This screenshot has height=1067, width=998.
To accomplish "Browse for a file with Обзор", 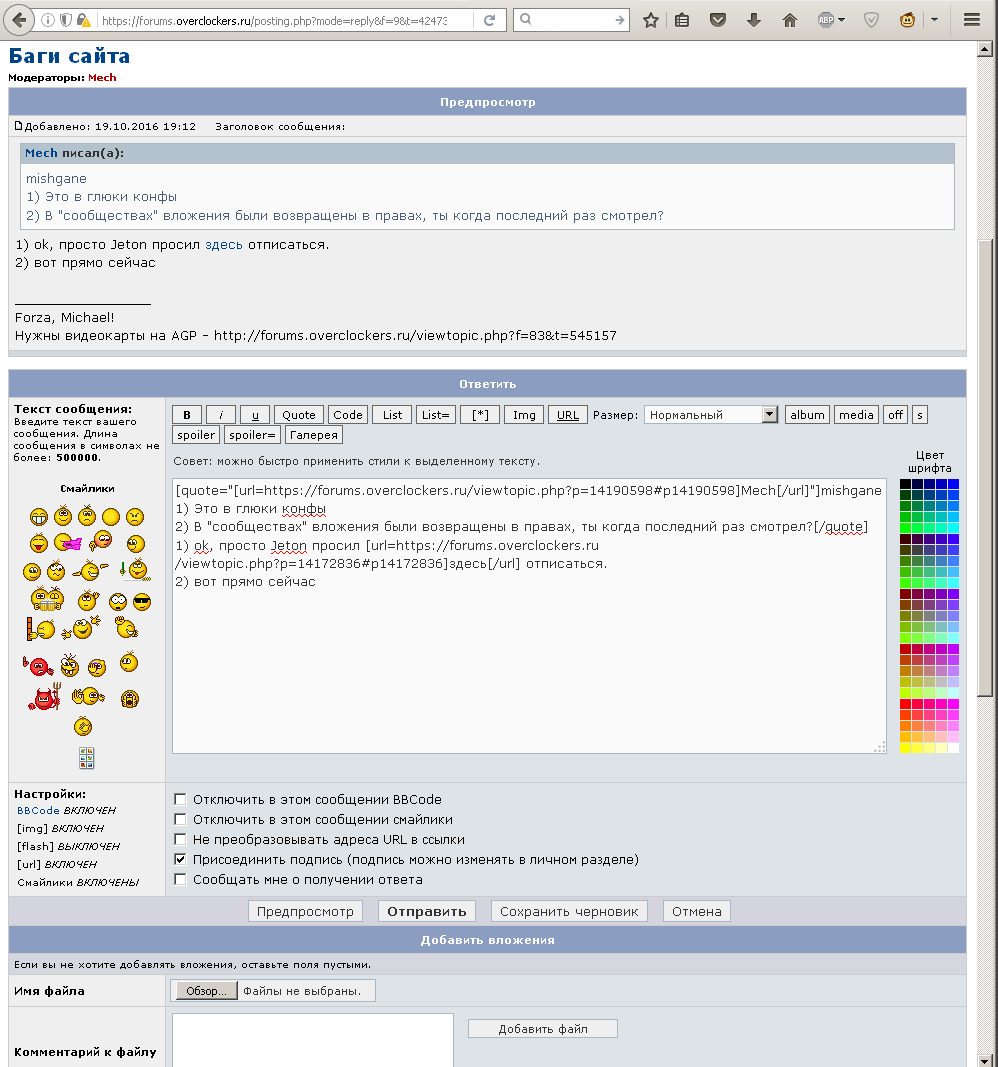I will point(206,991).
